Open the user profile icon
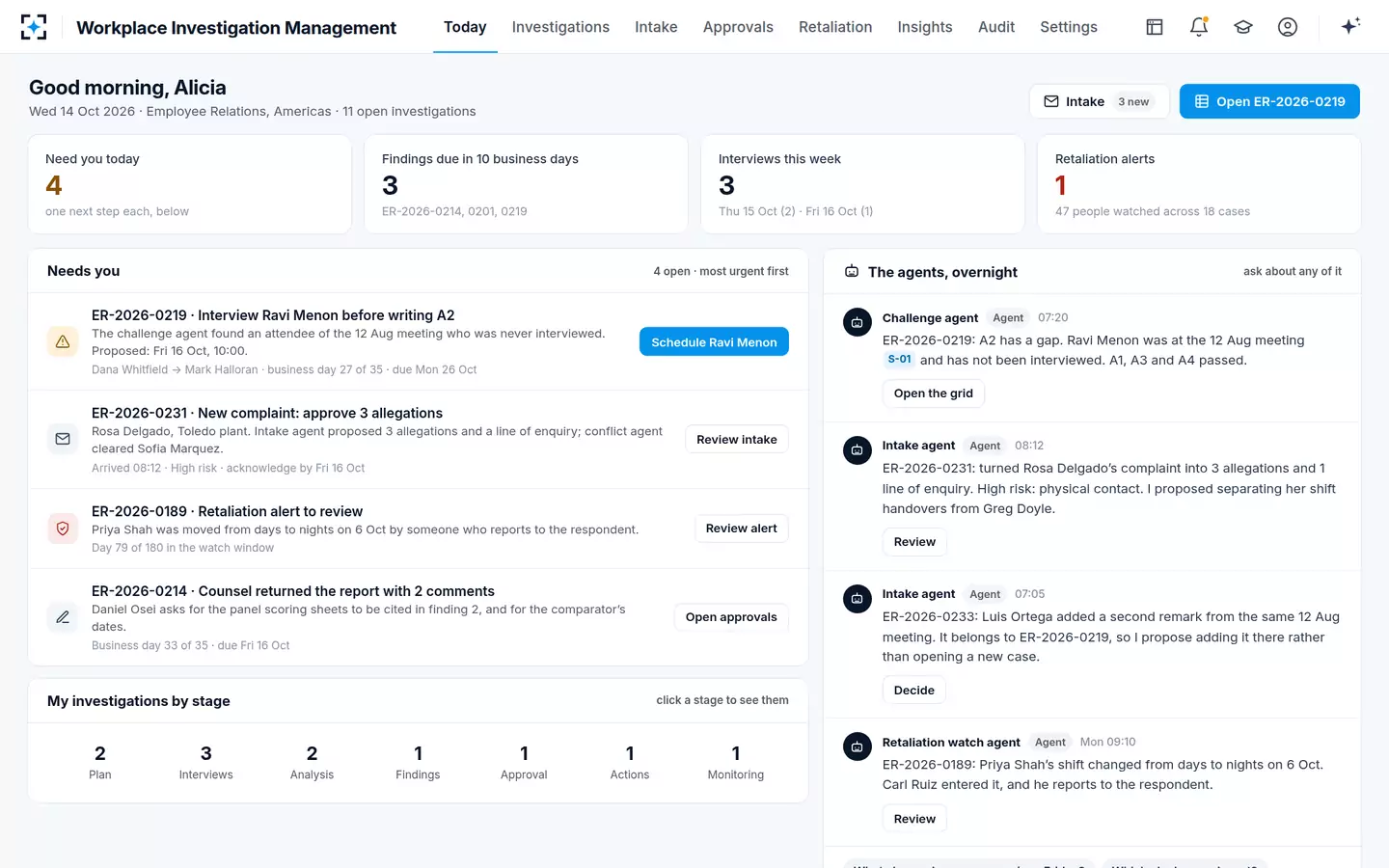Viewport: 1389px width, 868px height. 1288,27
